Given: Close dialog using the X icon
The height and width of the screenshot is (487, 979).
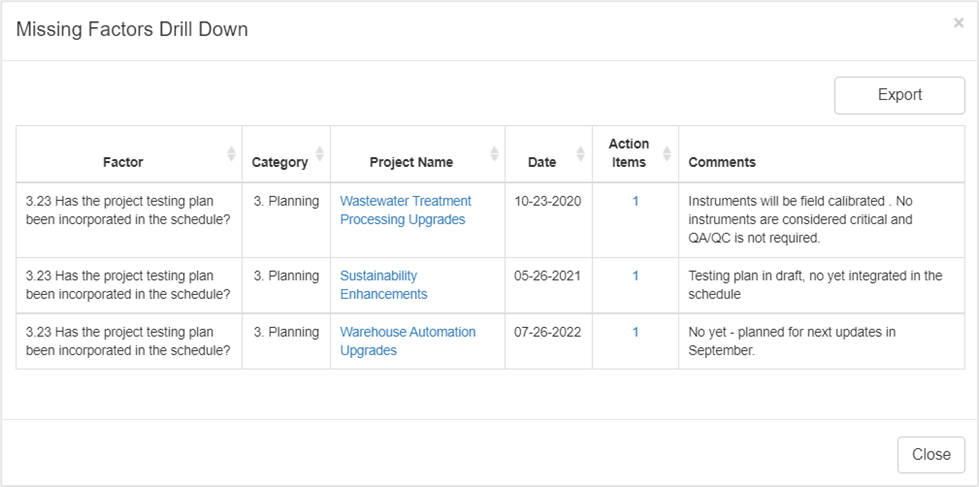Looking at the screenshot, I should click(958, 23).
